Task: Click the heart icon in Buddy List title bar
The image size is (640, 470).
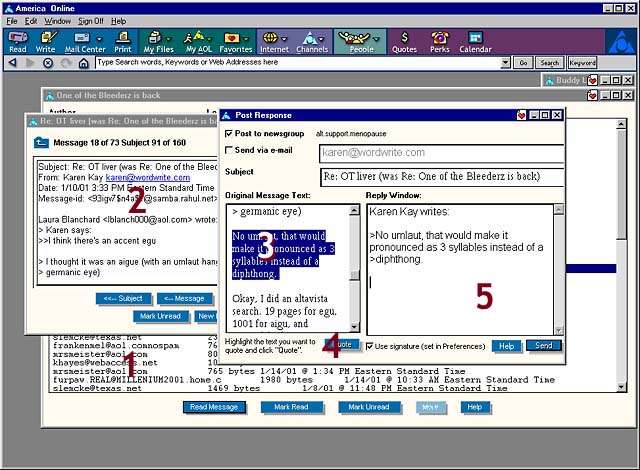Action: pyautogui.click(x=592, y=80)
